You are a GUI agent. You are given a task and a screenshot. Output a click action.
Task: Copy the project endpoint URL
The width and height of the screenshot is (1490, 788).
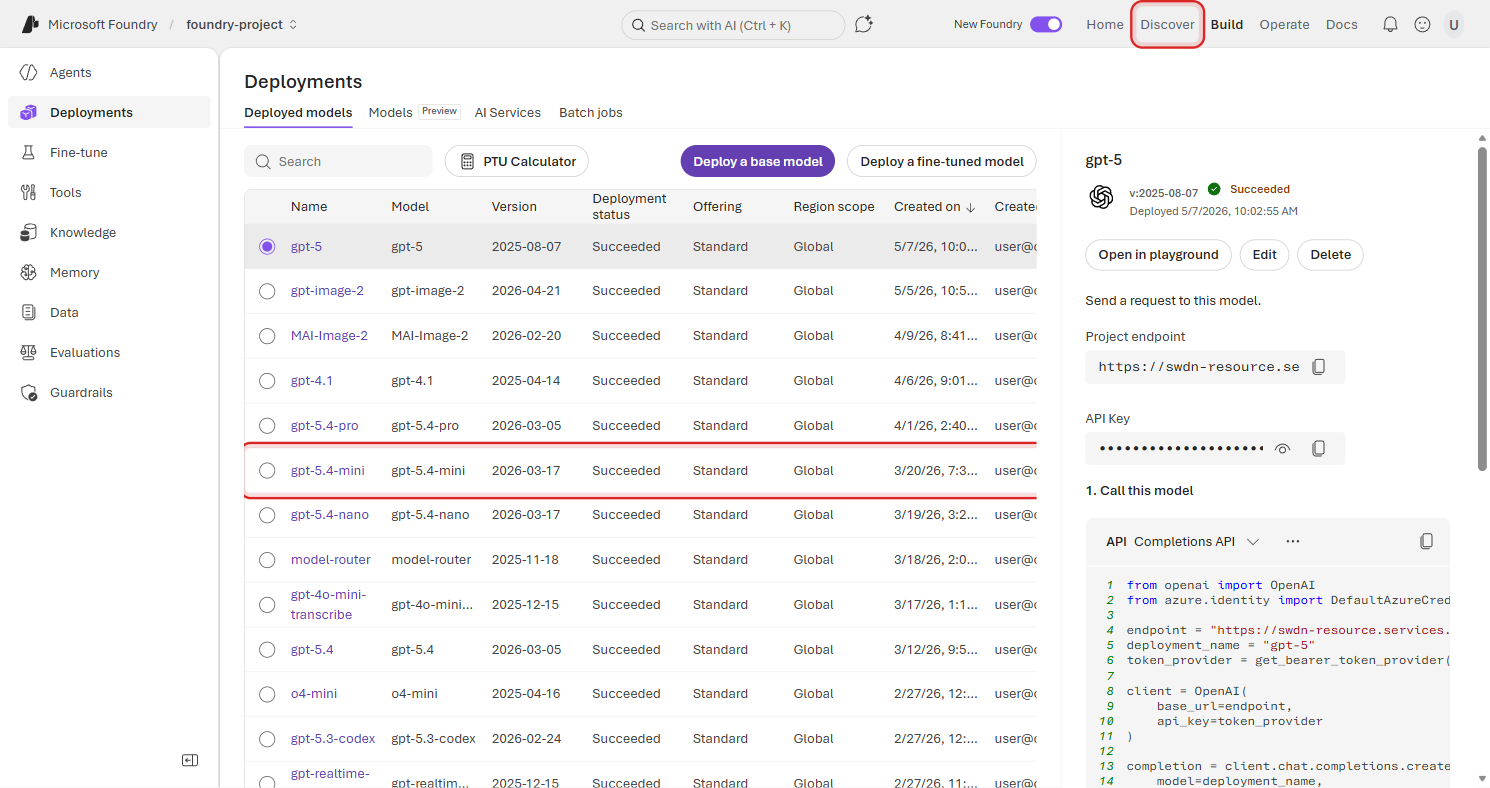(x=1318, y=367)
